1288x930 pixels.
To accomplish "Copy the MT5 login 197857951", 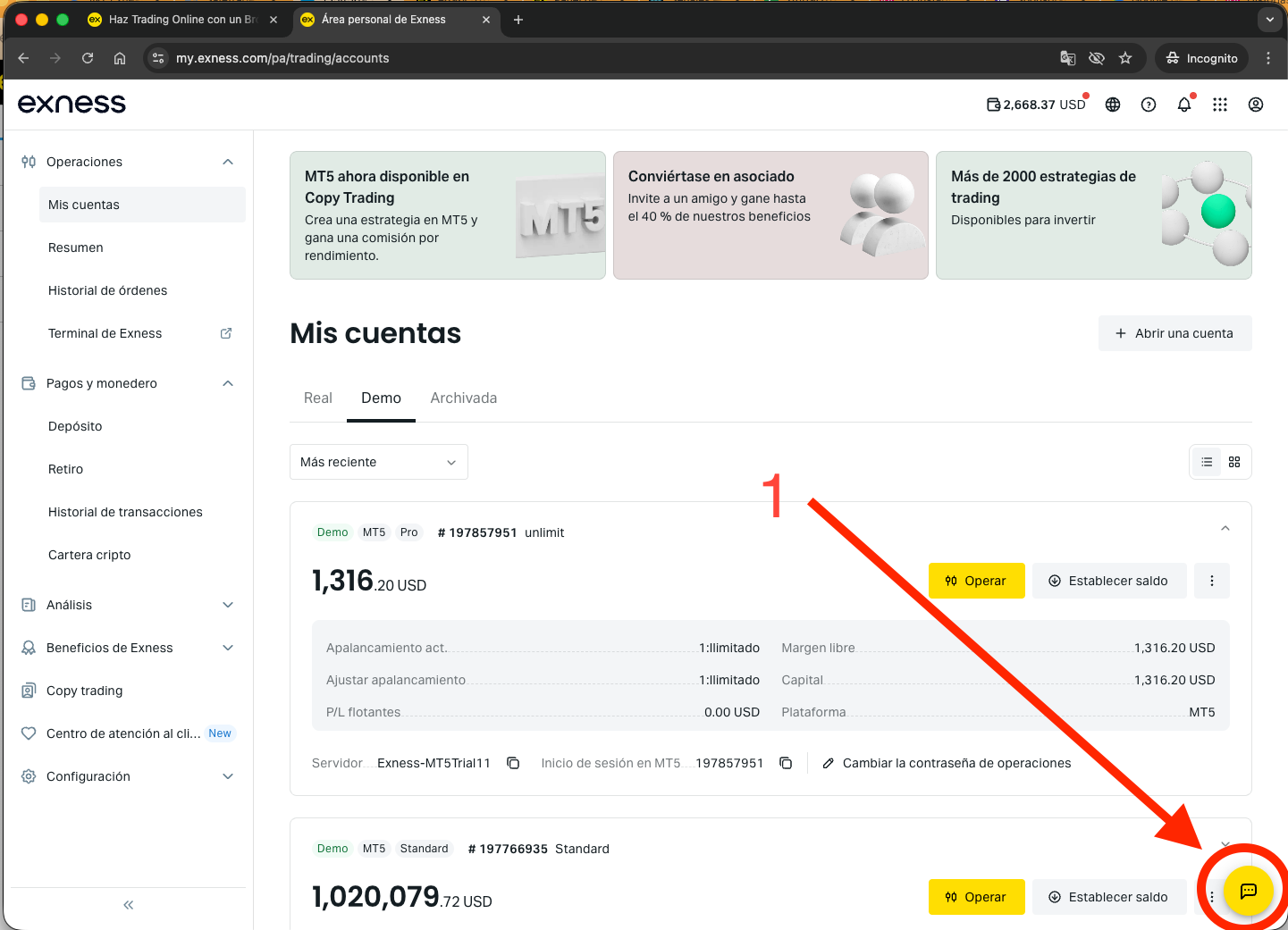I will (786, 763).
